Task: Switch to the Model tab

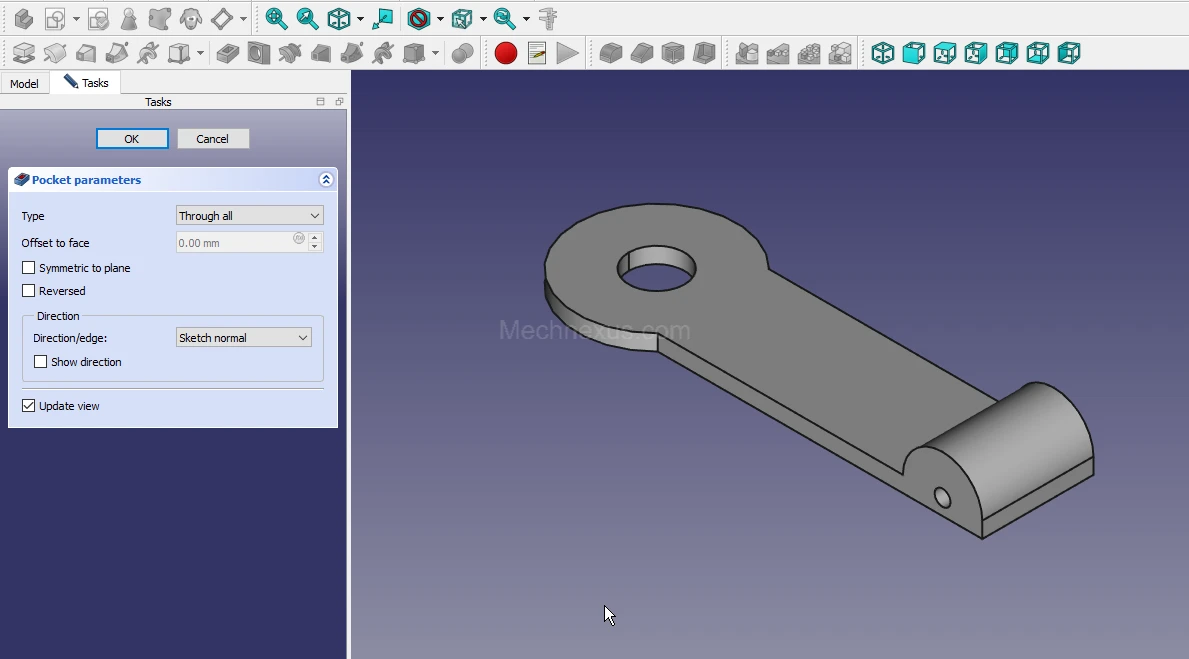Action: 24,83
